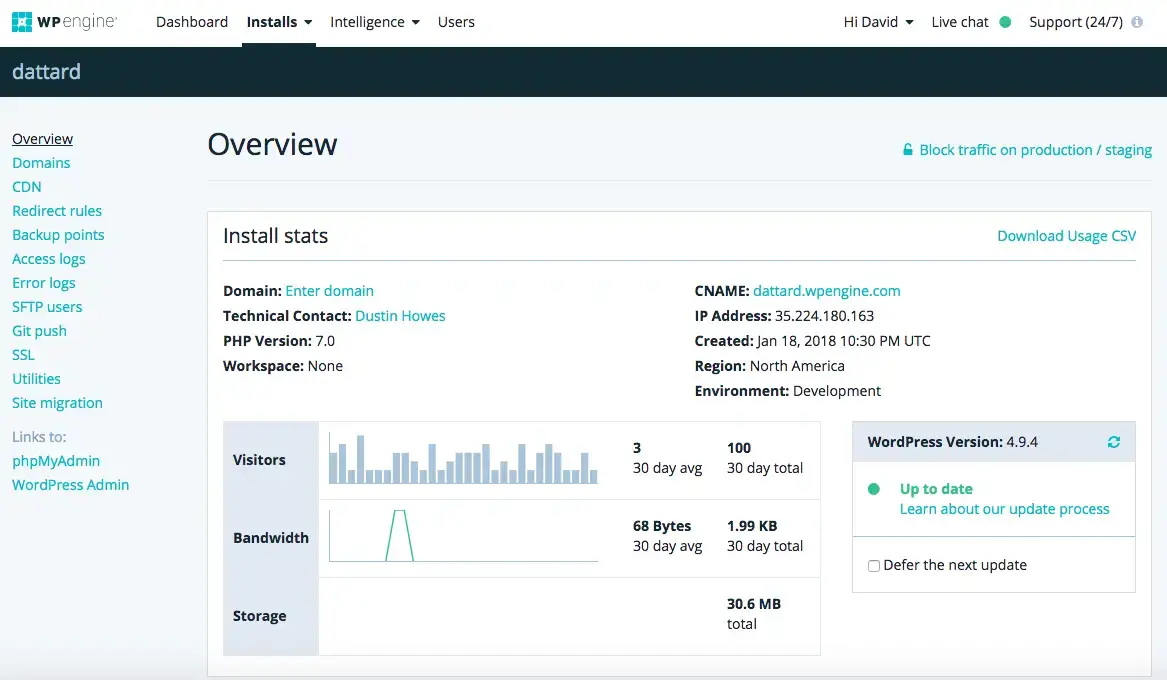Click the Created date Jan 18, 2018
The height and width of the screenshot is (680, 1167).
pyautogui.click(x=844, y=341)
